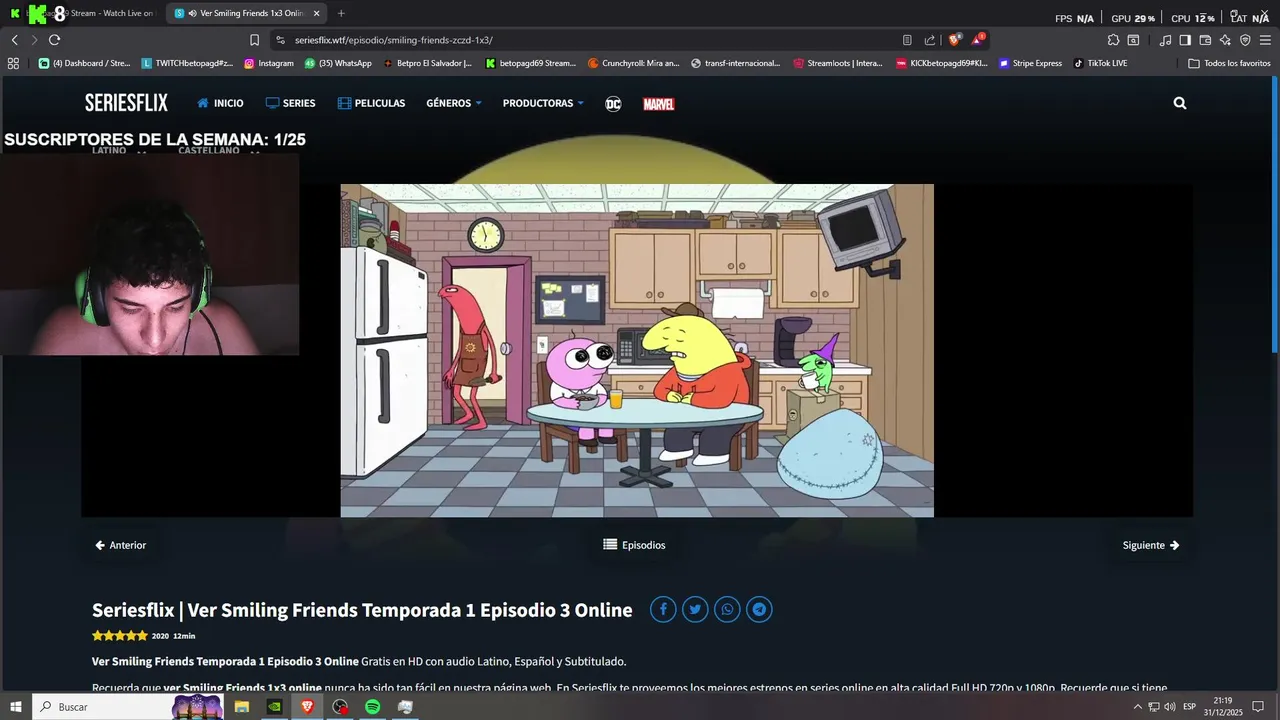Open the Todos los favoritos folder
1280x720 pixels.
[1229, 63]
